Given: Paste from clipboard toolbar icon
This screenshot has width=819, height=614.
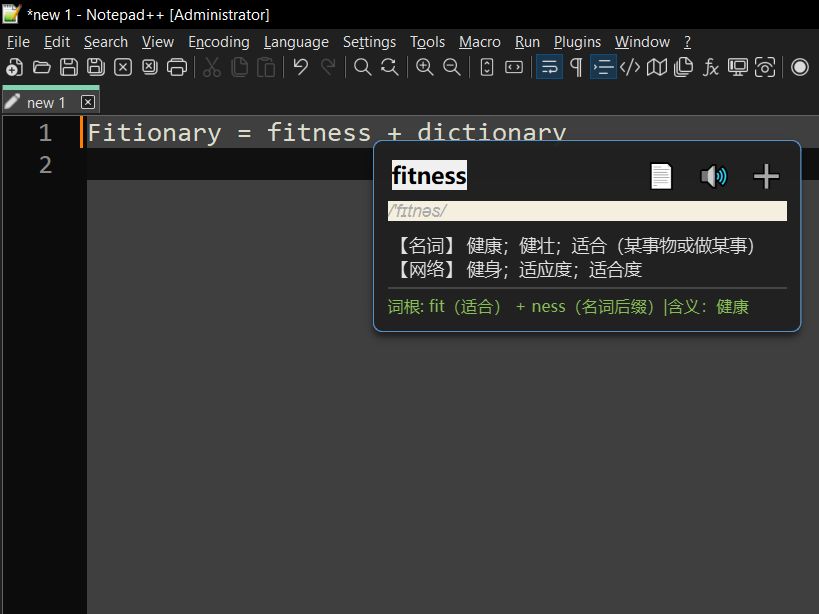Looking at the screenshot, I should [x=266, y=67].
